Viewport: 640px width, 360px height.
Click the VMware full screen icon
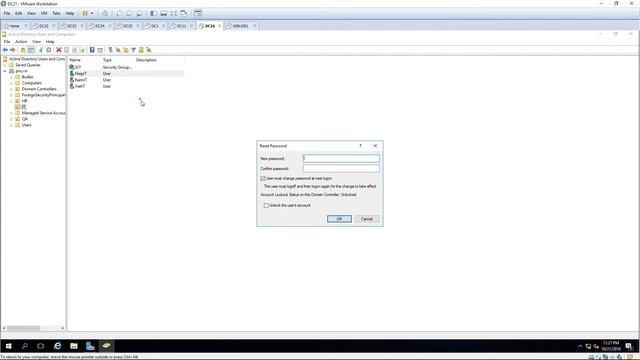tap(173, 13)
